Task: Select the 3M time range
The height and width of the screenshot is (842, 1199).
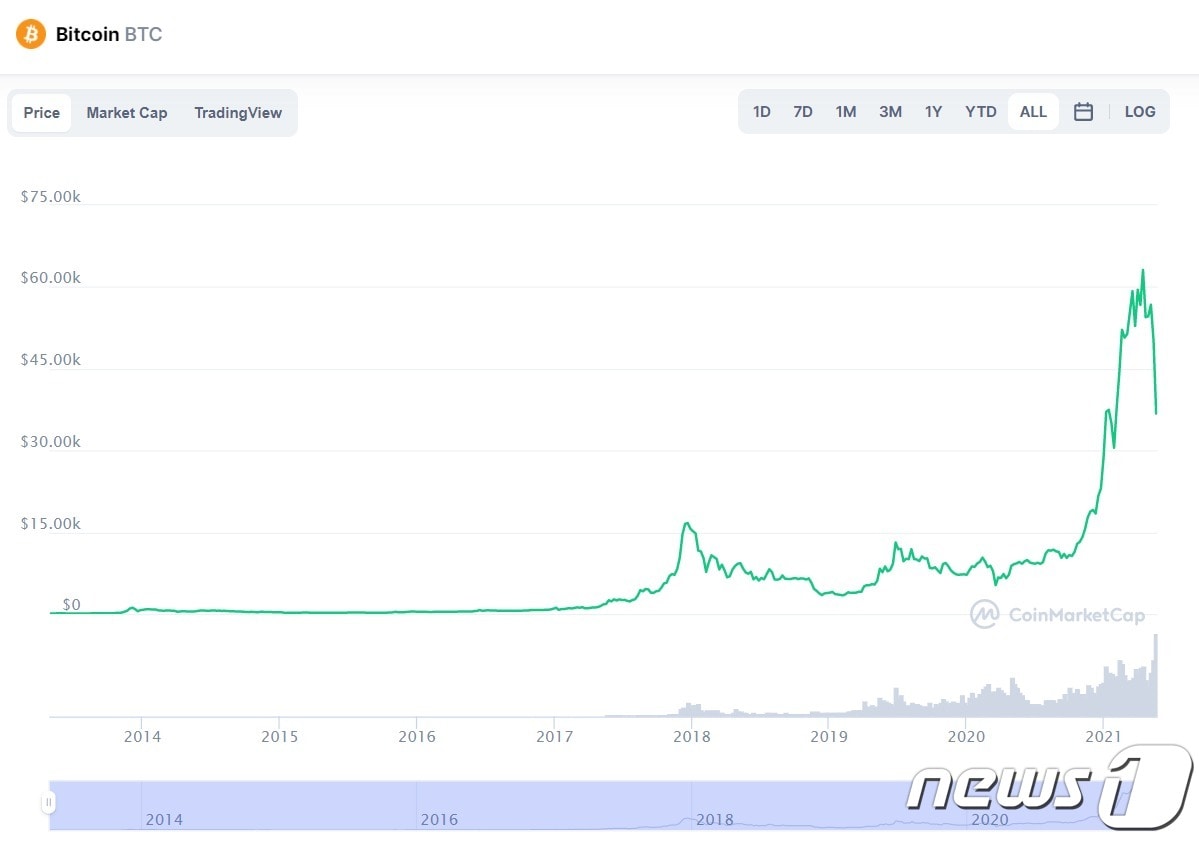Action: tap(890, 112)
